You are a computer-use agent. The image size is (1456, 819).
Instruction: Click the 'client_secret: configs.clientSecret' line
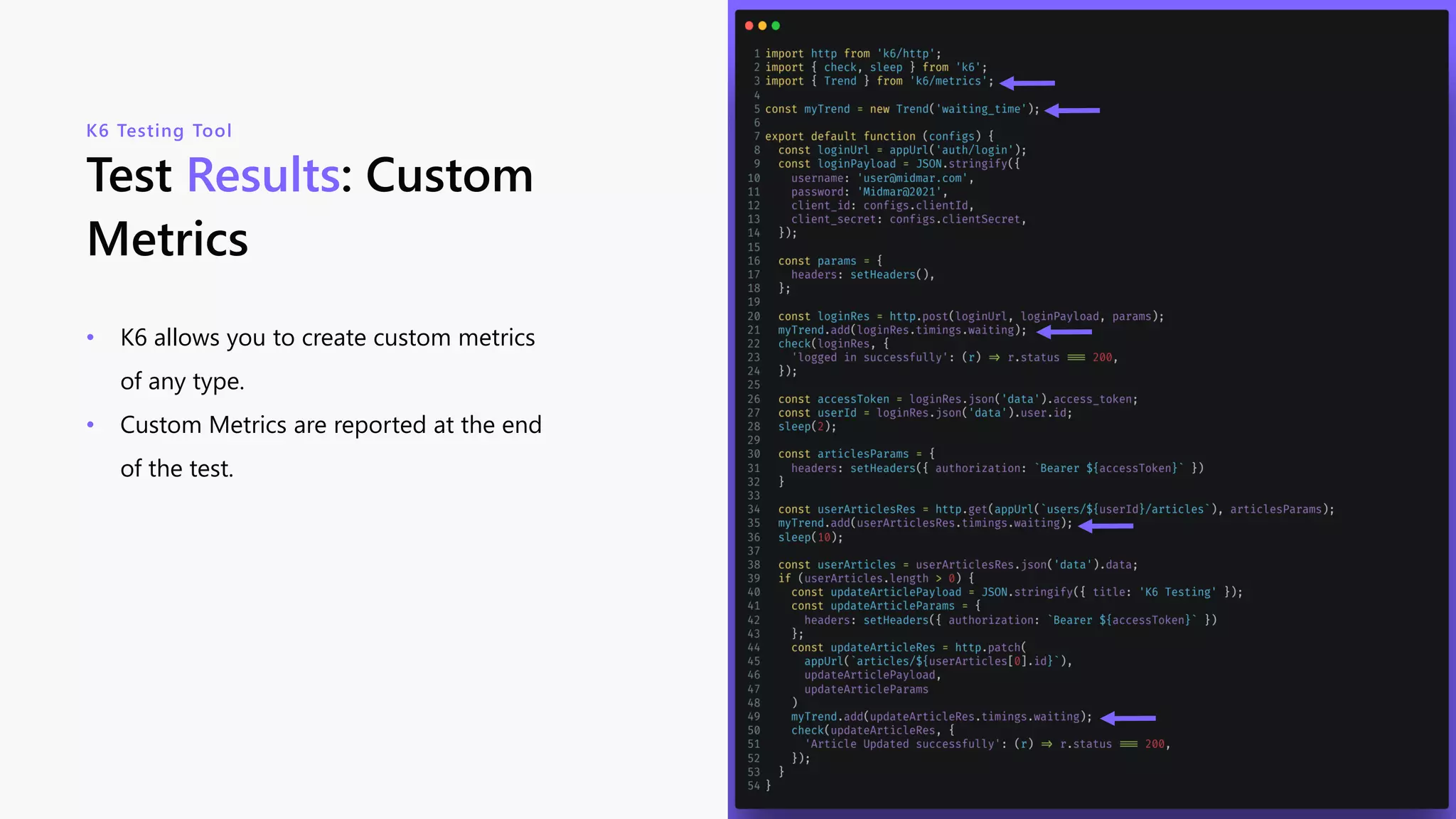coord(909,220)
